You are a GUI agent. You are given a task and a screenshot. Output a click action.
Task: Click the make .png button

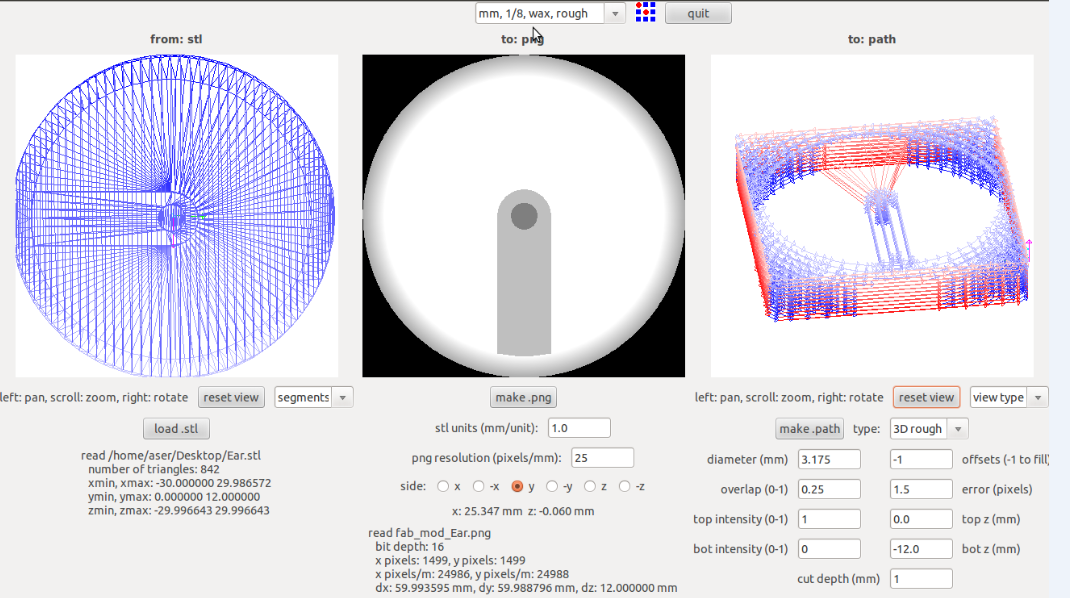coord(523,397)
